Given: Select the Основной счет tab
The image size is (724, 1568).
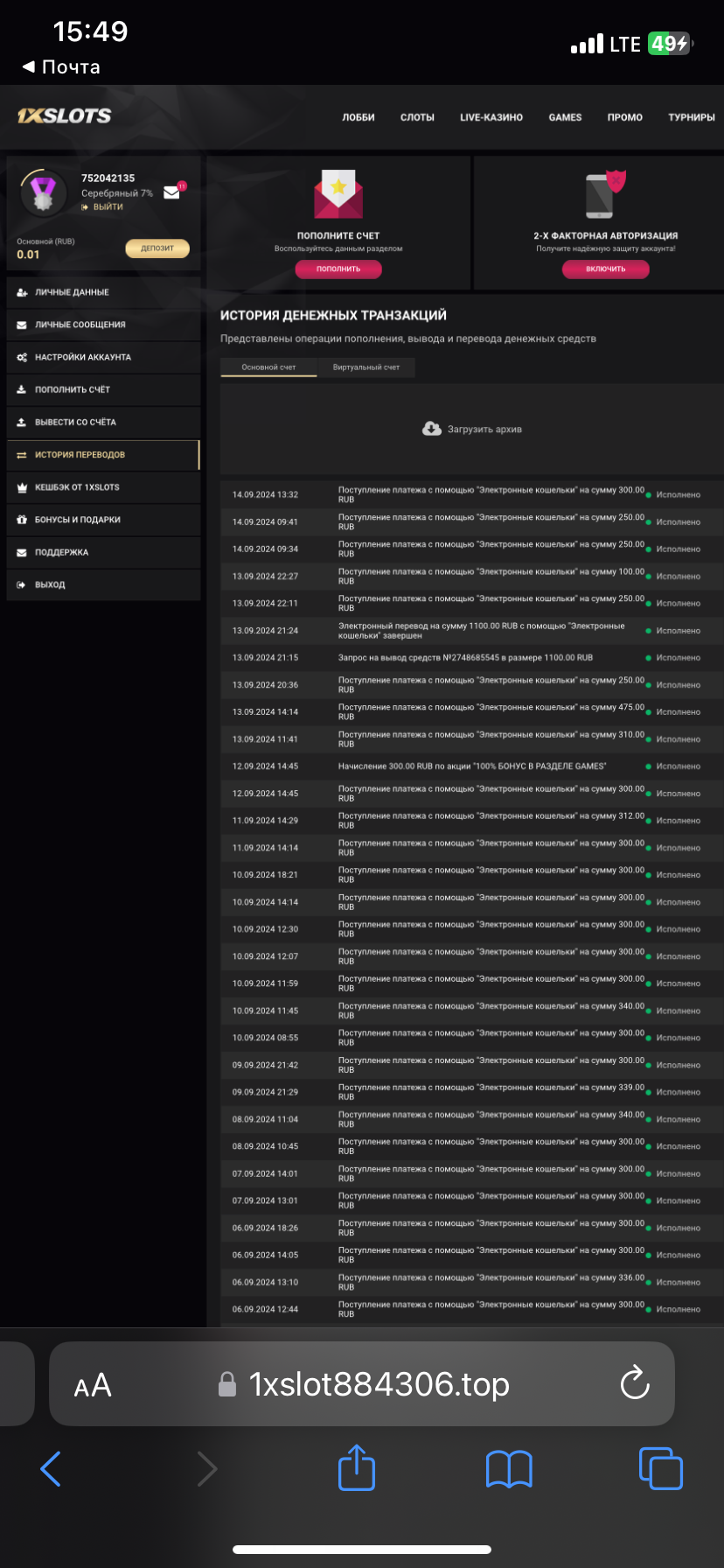Looking at the screenshot, I should coord(268,367).
